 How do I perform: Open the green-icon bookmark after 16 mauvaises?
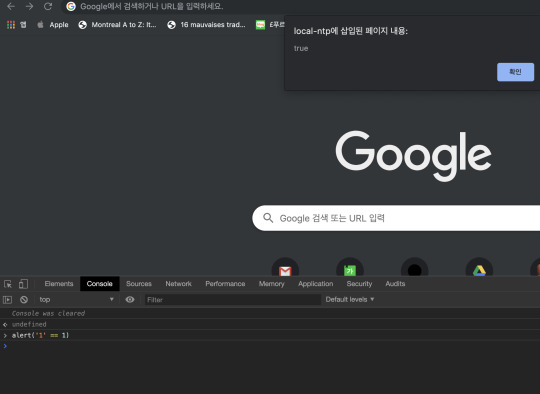click(270, 25)
